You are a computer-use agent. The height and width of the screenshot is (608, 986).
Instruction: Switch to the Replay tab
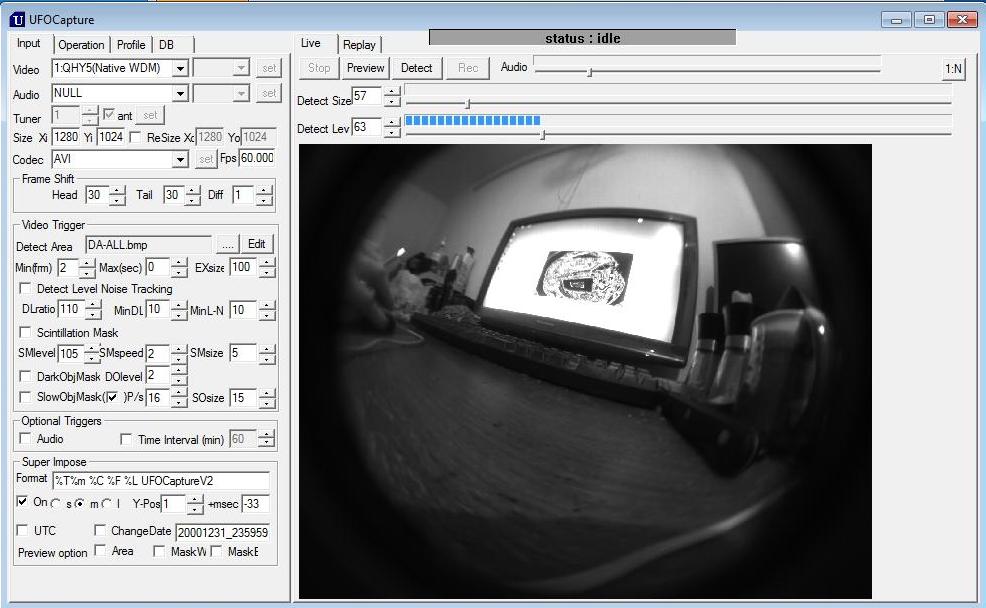click(359, 45)
